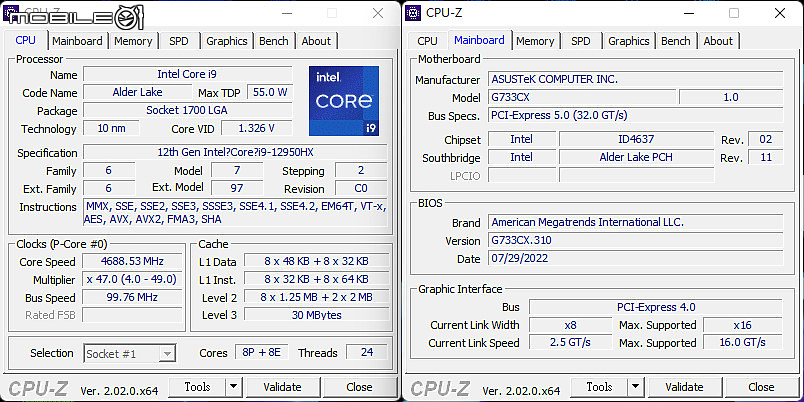Click Revision value 'C0'
The image size is (804, 402).
click(361, 188)
